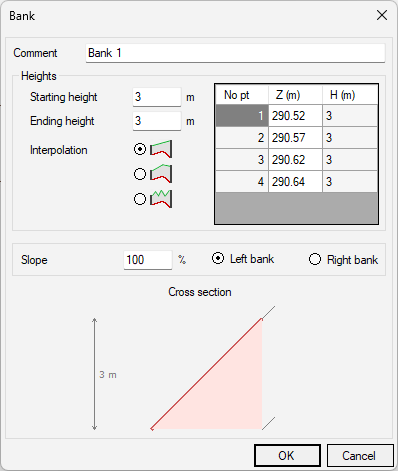Click the Ending height field
Screen dimensions: 398x471
157,121
